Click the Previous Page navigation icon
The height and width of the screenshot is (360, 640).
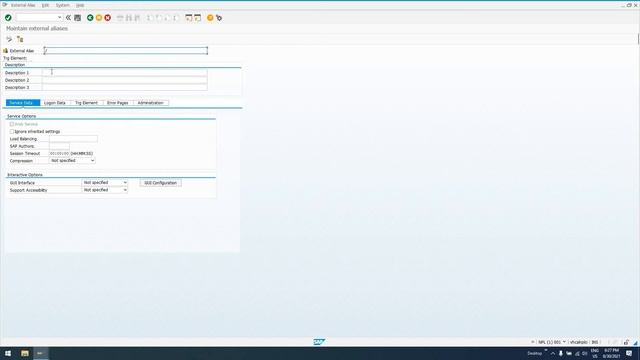pos(159,18)
